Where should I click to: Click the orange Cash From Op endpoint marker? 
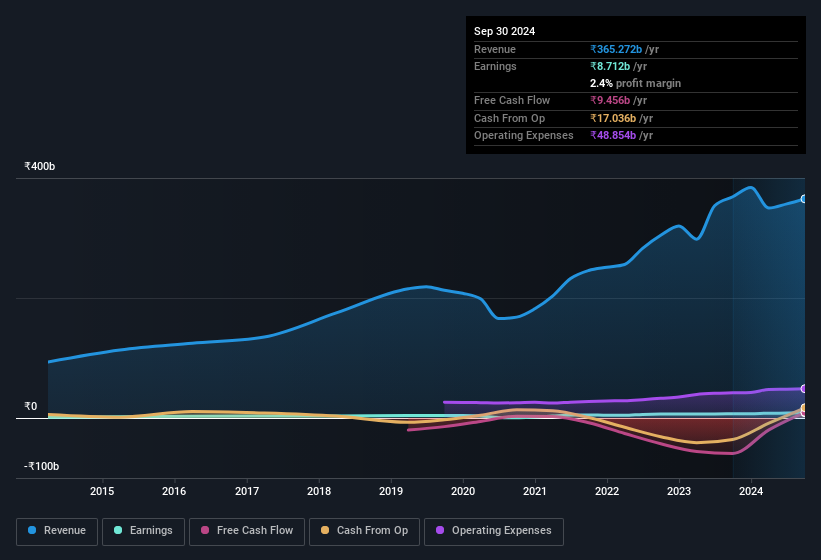(804, 408)
